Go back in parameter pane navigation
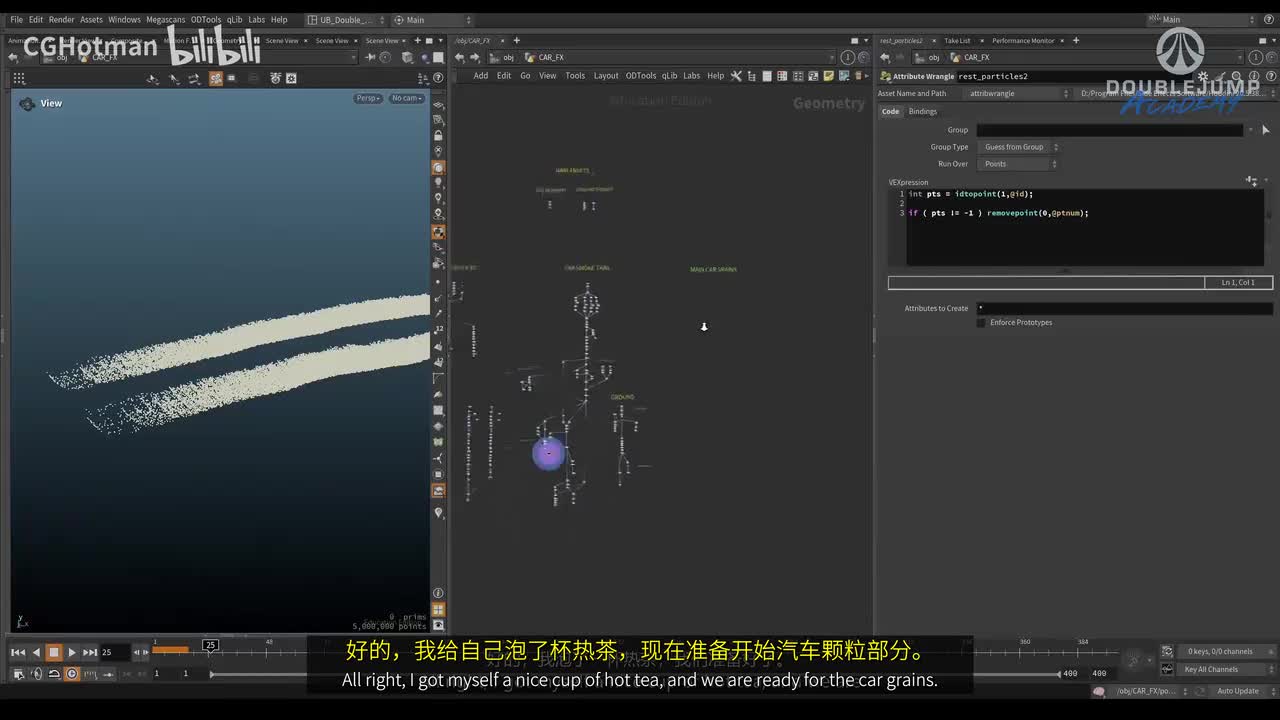This screenshot has width=1280, height=720. point(884,58)
